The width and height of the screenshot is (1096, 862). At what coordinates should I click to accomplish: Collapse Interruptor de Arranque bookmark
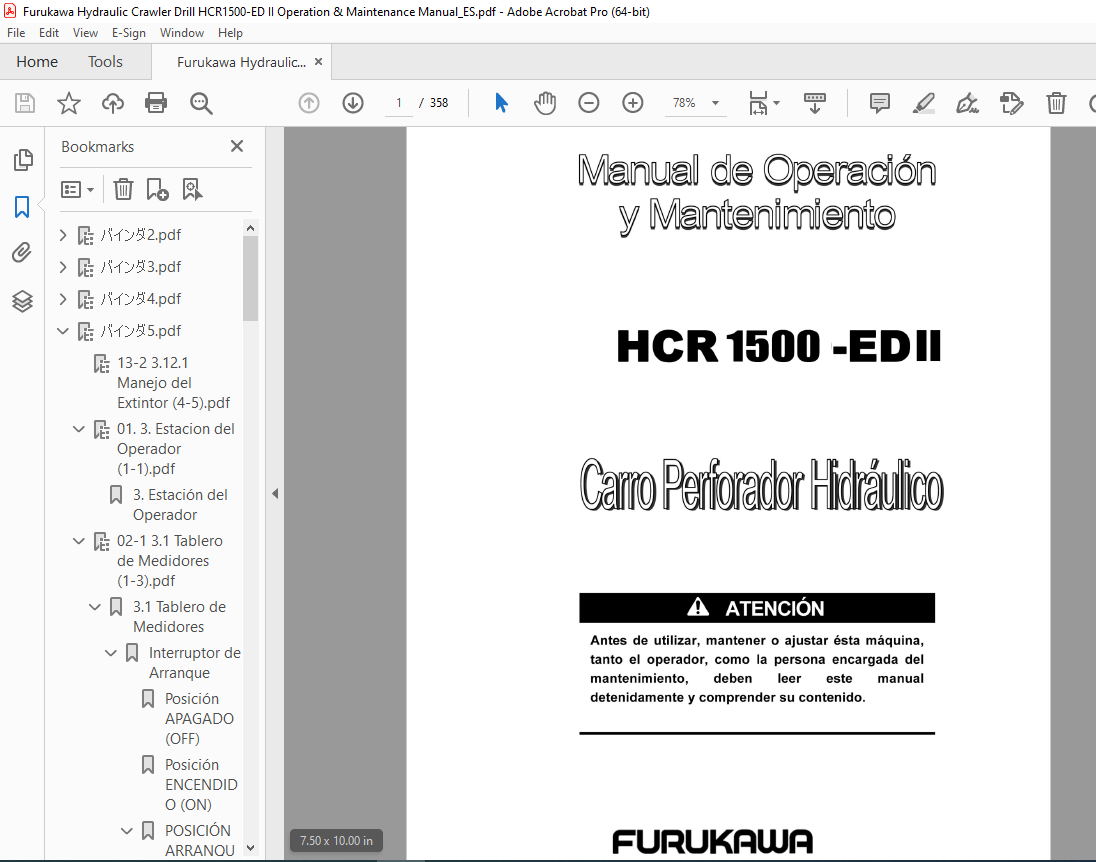tap(111, 653)
